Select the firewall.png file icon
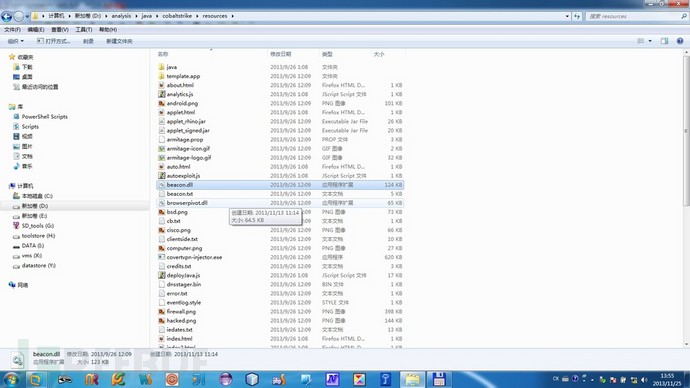The width and height of the screenshot is (690, 388). 161,311
